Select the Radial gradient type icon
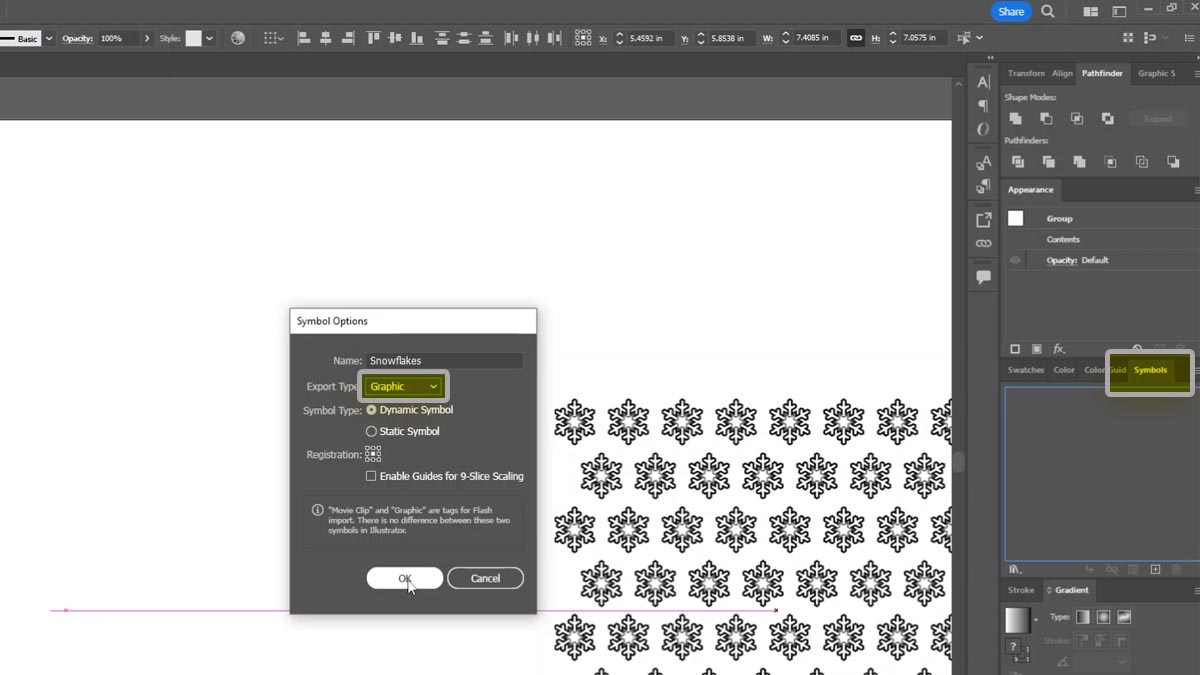 click(1104, 617)
